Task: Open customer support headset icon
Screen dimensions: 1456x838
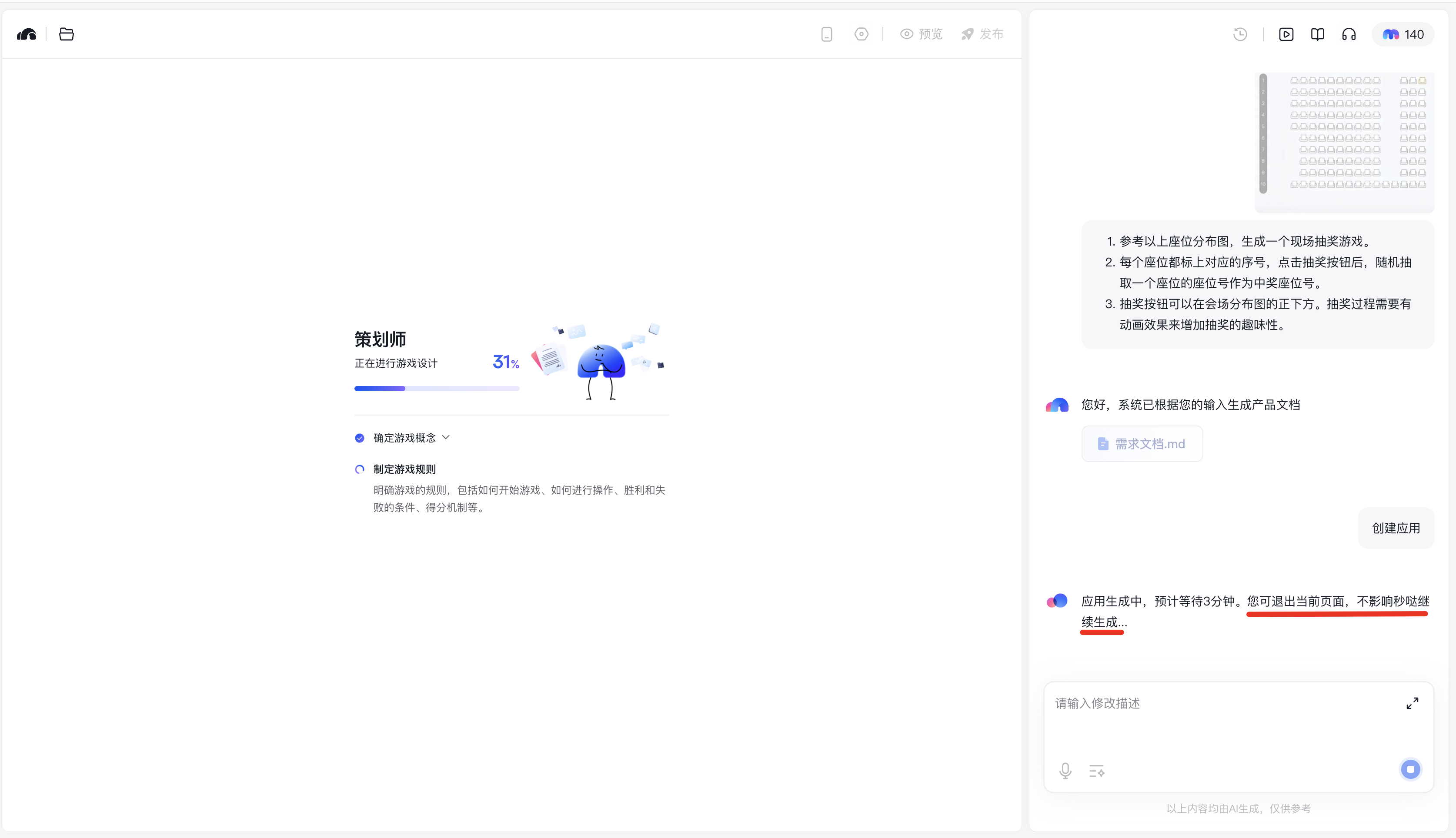Action: point(1349,34)
